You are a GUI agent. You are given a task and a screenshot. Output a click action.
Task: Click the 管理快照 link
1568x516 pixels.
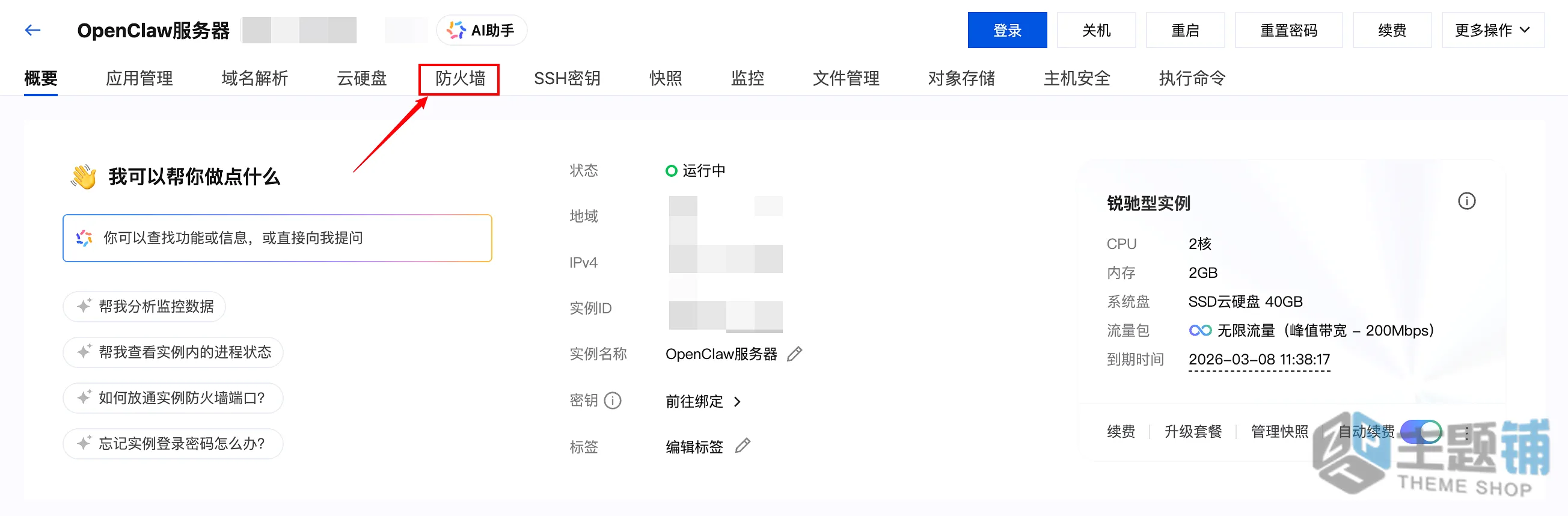pyautogui.click(x=1279, y=431)
